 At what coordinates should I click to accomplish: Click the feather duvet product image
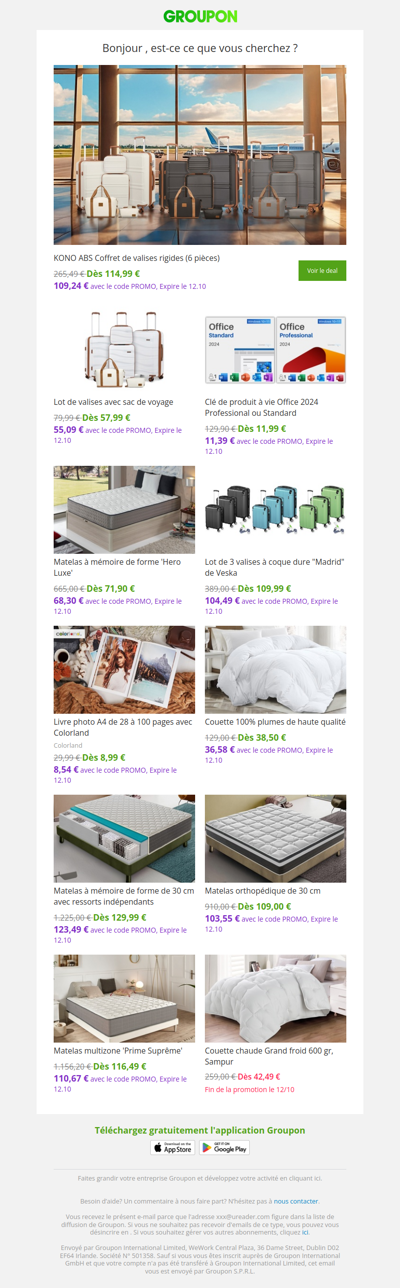(276, 670)
